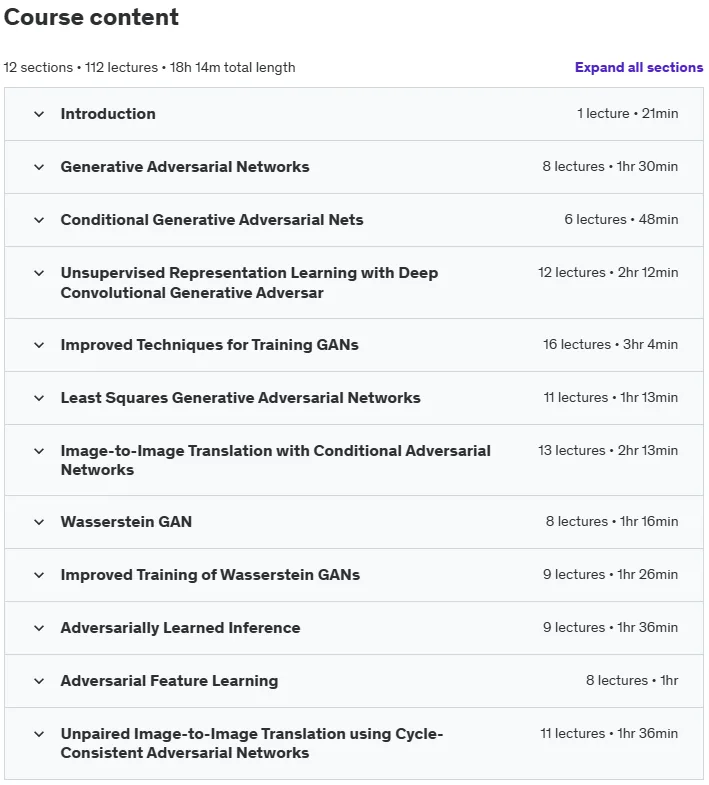Expand chevron beside Unsupervised Representation Learning section
The width and height of the screenshot is (709, 785).
point(39,273)
